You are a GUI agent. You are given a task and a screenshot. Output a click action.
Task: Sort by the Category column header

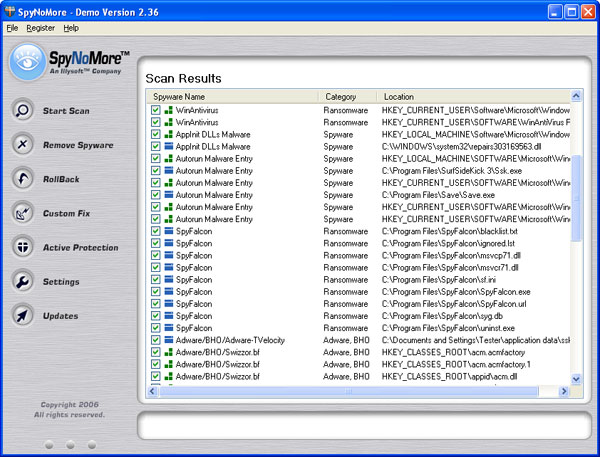tap(348, 96)
